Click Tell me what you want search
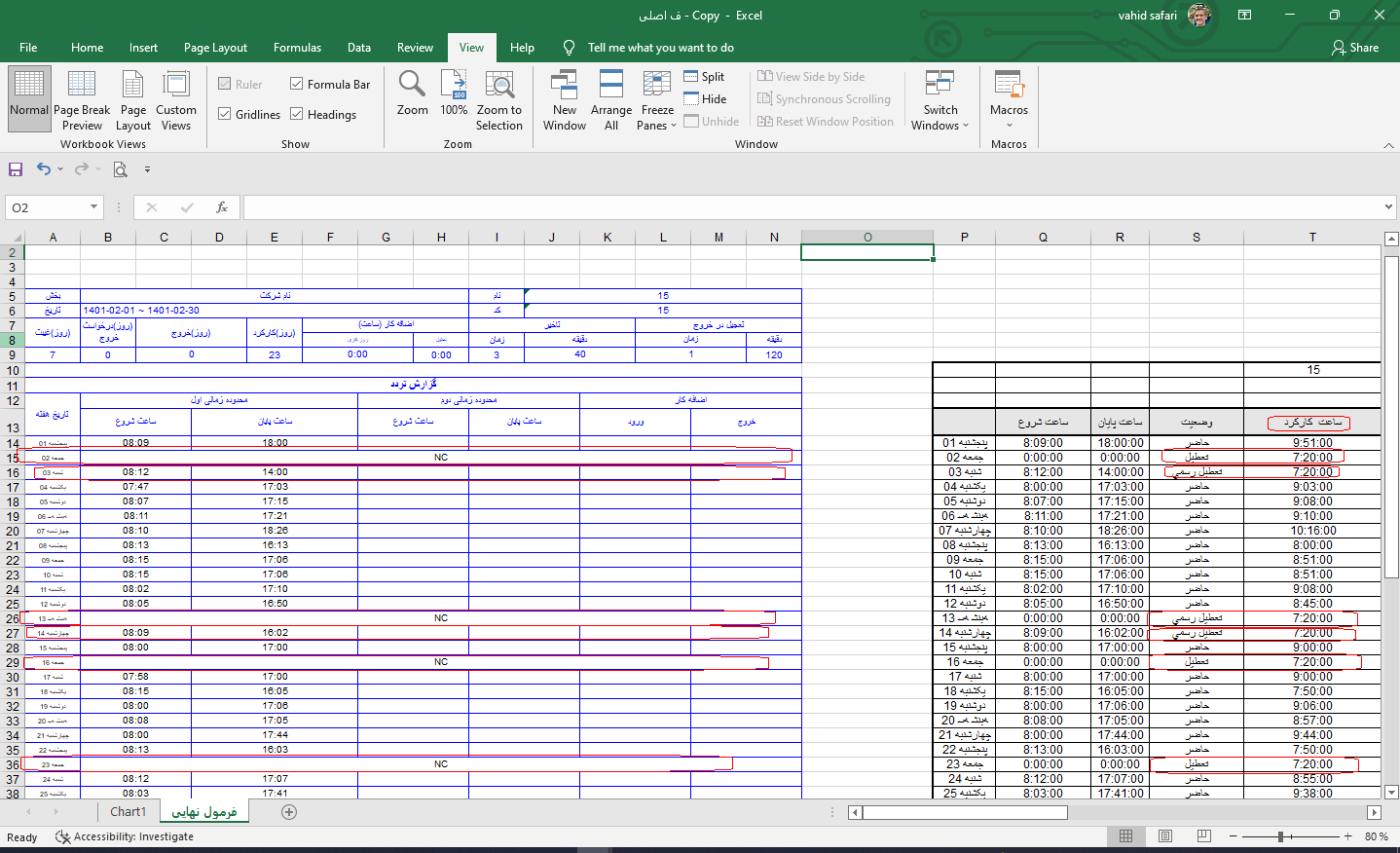Viewport: 1400px width, 853px height. (x=660, y=48)
